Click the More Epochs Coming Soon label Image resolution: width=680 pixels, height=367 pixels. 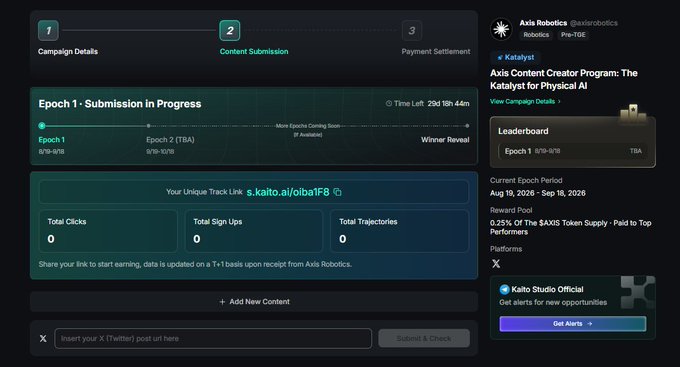(308, 126)
